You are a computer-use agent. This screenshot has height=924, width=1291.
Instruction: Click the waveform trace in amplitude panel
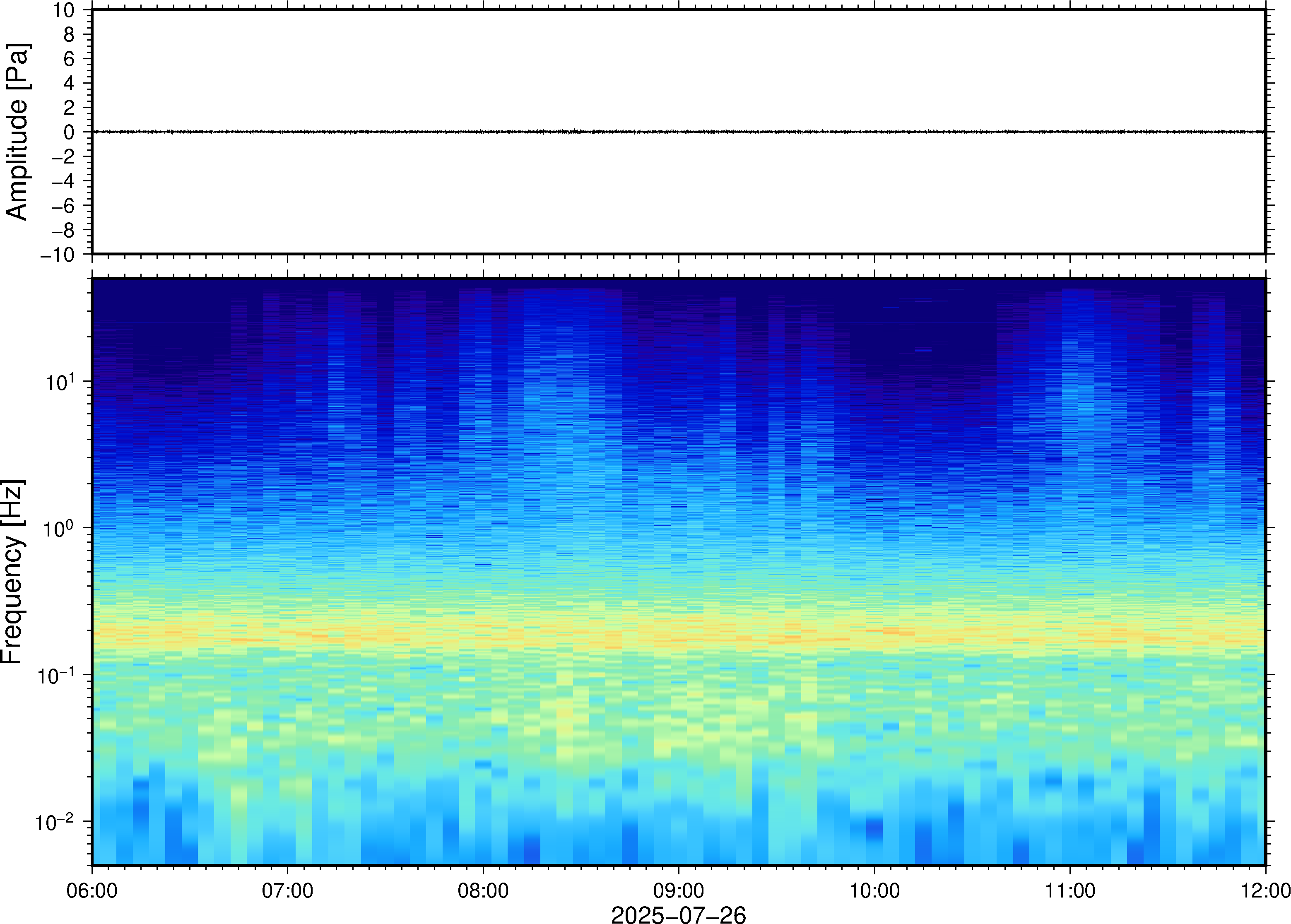coord(678,131)
